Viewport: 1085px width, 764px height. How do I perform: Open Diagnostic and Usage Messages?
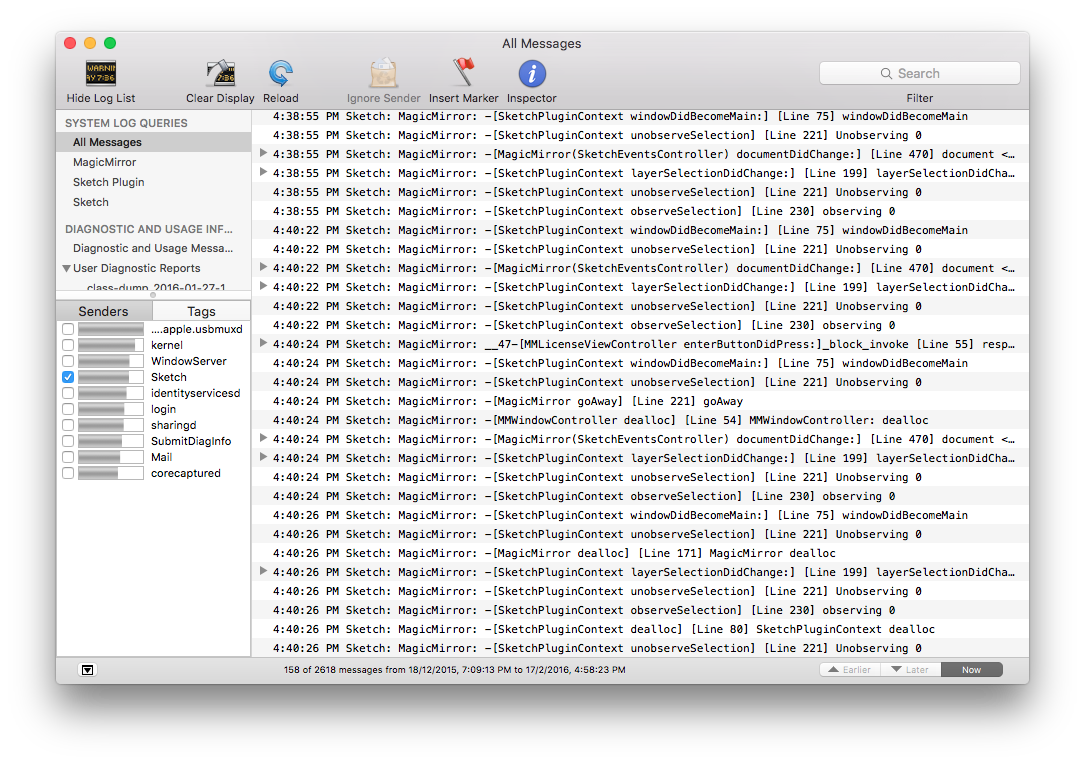pyautogui.click(x=154, y=248)
